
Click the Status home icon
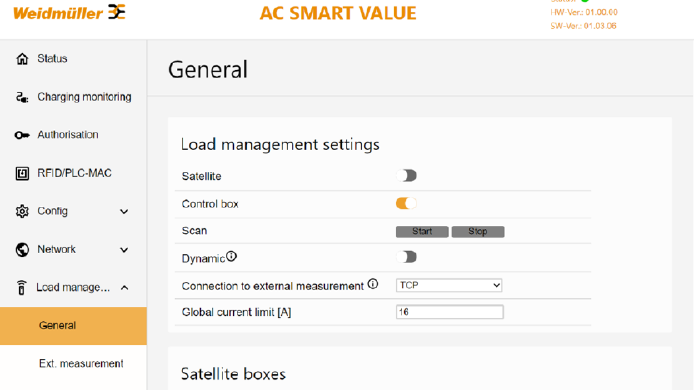22,58
